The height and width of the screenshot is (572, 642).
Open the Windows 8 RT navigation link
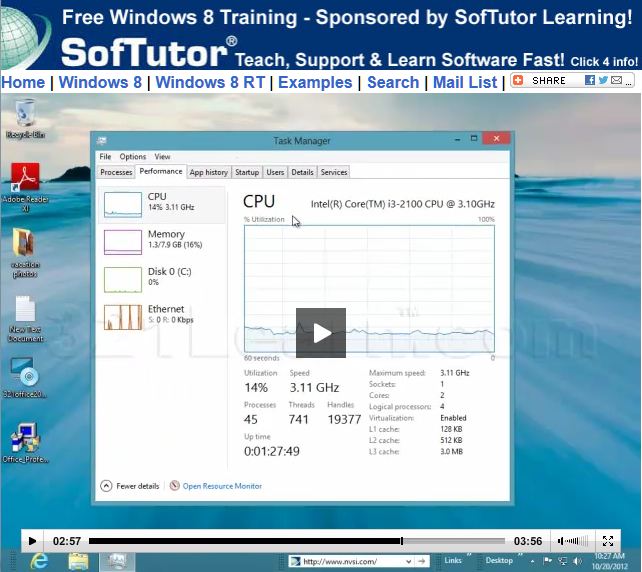210,82
